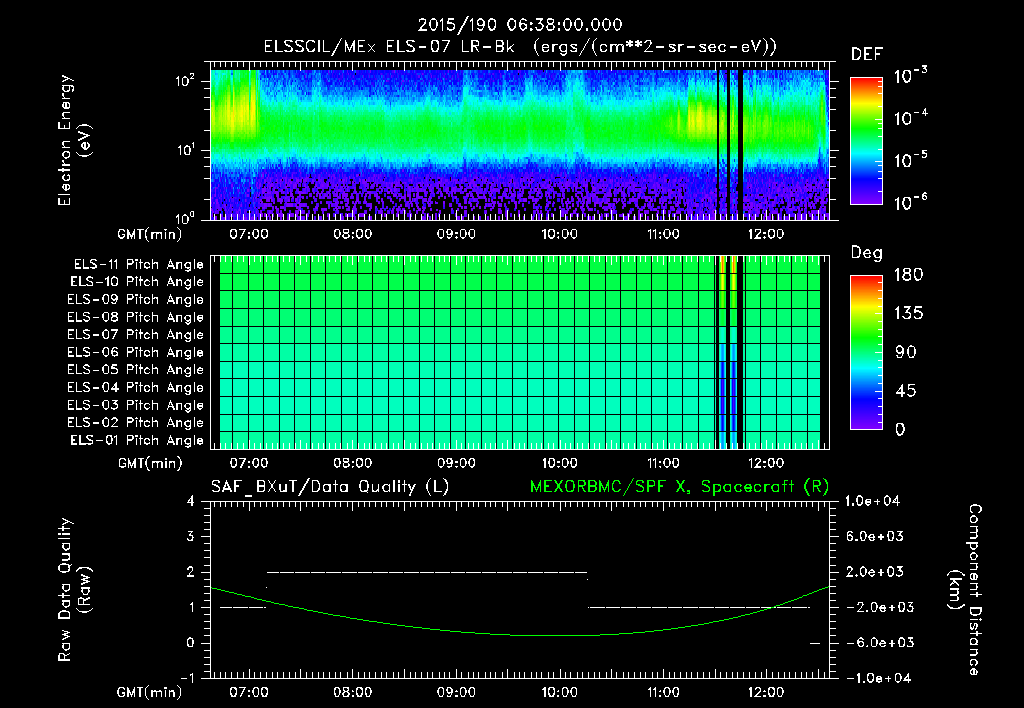The width and height of the screenshot is (1024, 708).
Task: Click the 90 value on Deg scale
Action: point(906,353)
